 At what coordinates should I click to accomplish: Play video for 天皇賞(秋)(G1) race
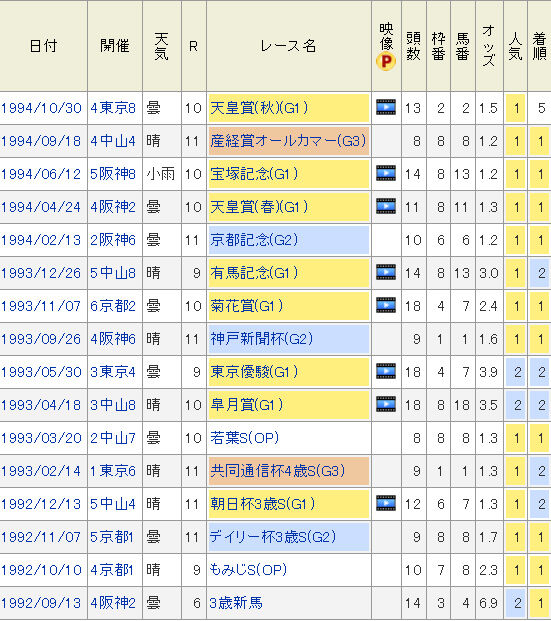click(386, 107)
